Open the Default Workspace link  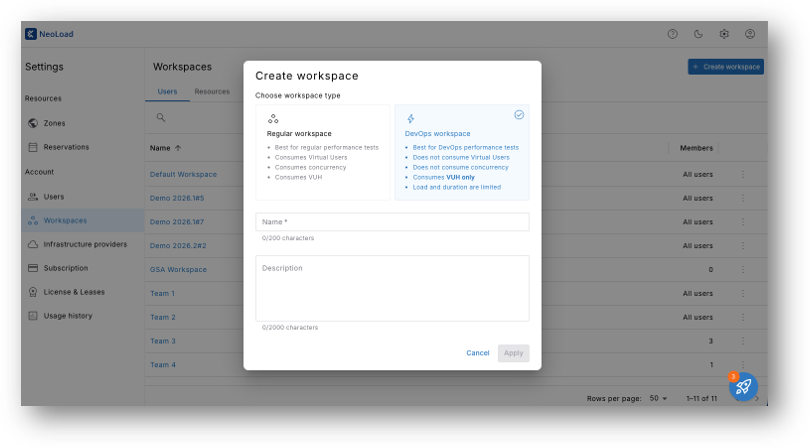183,175
